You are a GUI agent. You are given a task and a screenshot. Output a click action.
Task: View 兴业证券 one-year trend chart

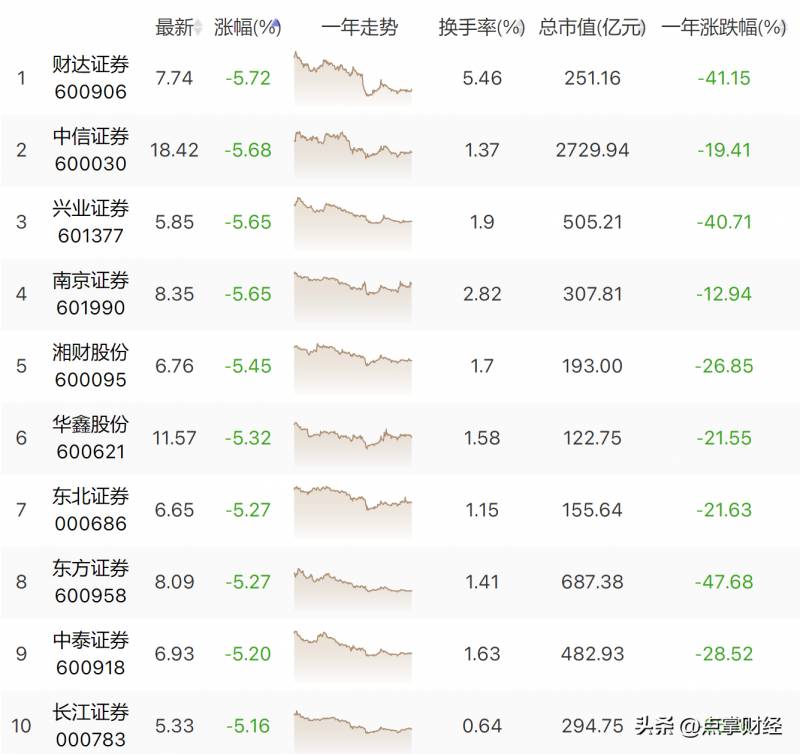pos(353,223)
